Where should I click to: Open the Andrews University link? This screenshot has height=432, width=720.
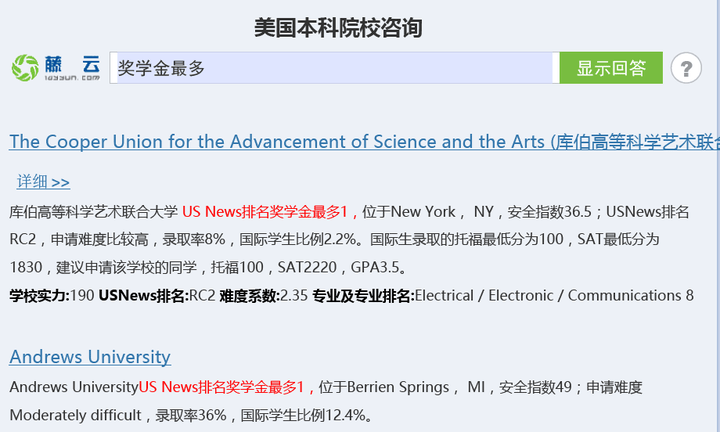click(x=90, y=357)
